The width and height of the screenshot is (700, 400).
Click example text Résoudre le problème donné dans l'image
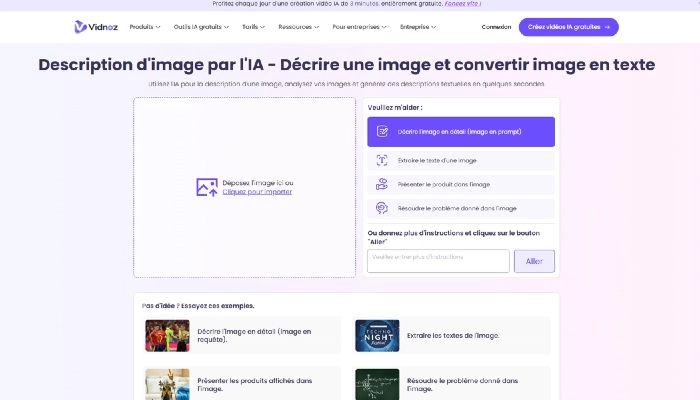coord(462,384)
